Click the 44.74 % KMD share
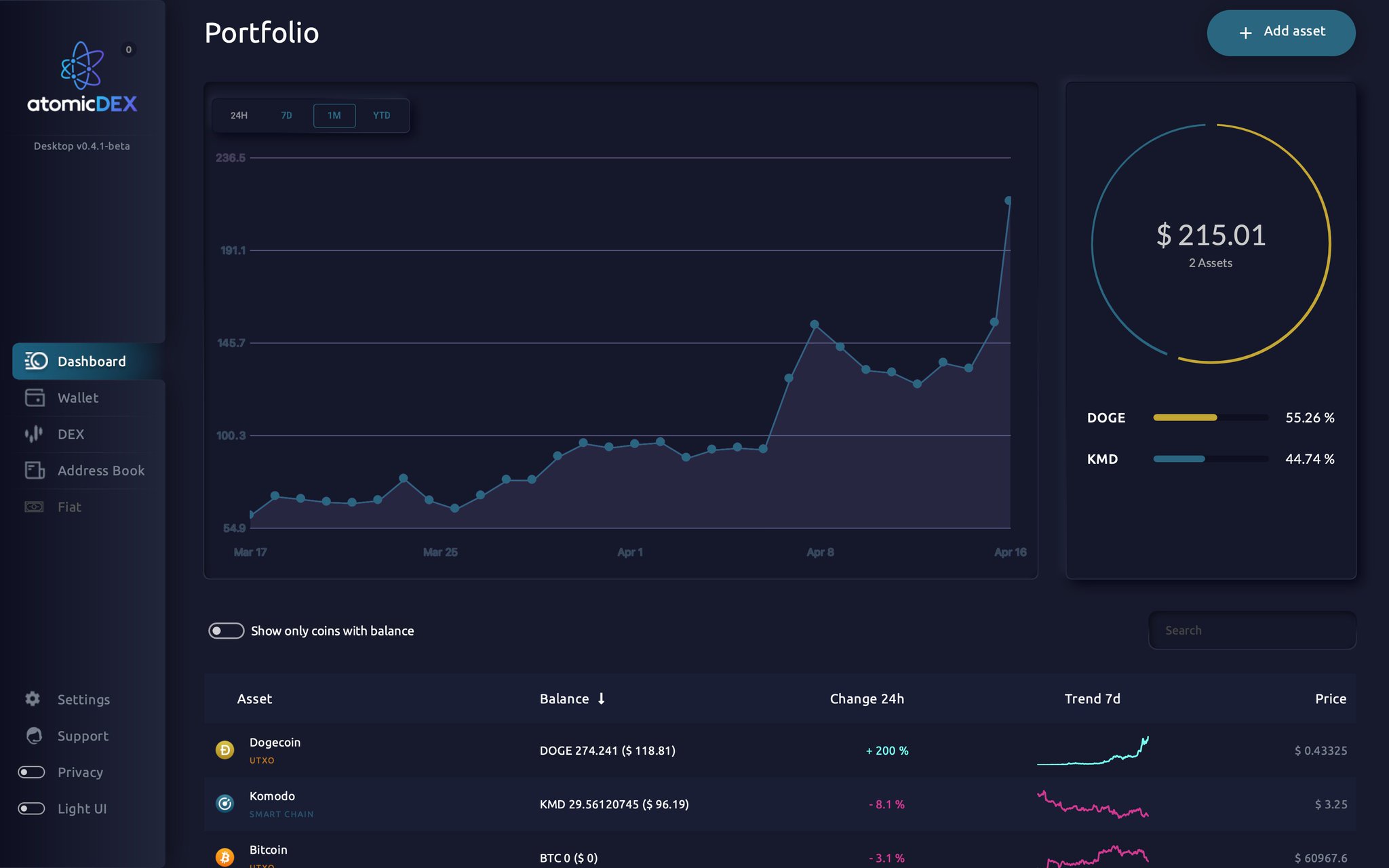This screenshot has width=1389, height=868. click(1310, 459)
